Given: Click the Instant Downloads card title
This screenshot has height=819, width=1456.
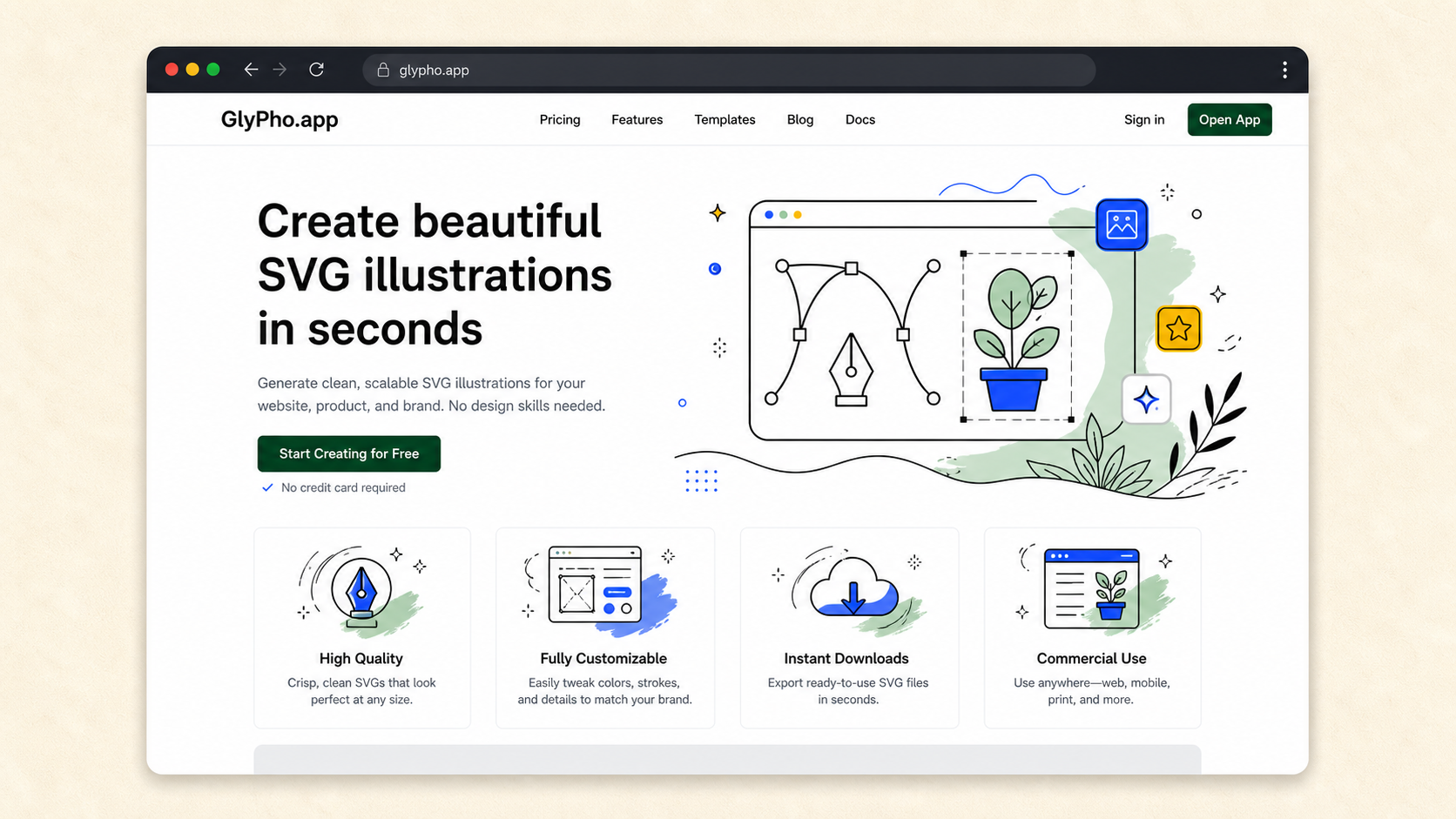Looking at the screenshot, I should 846,659.
